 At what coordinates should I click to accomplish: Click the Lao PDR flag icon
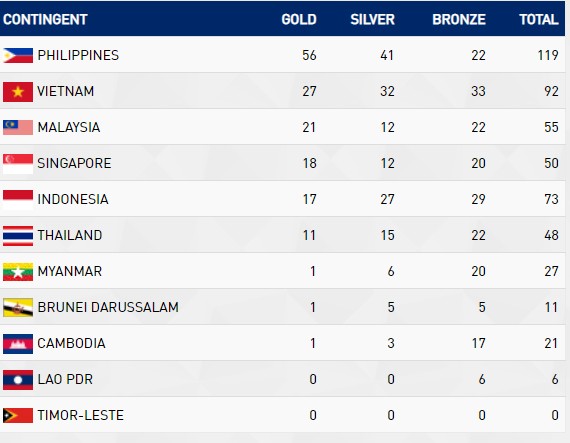18,380
